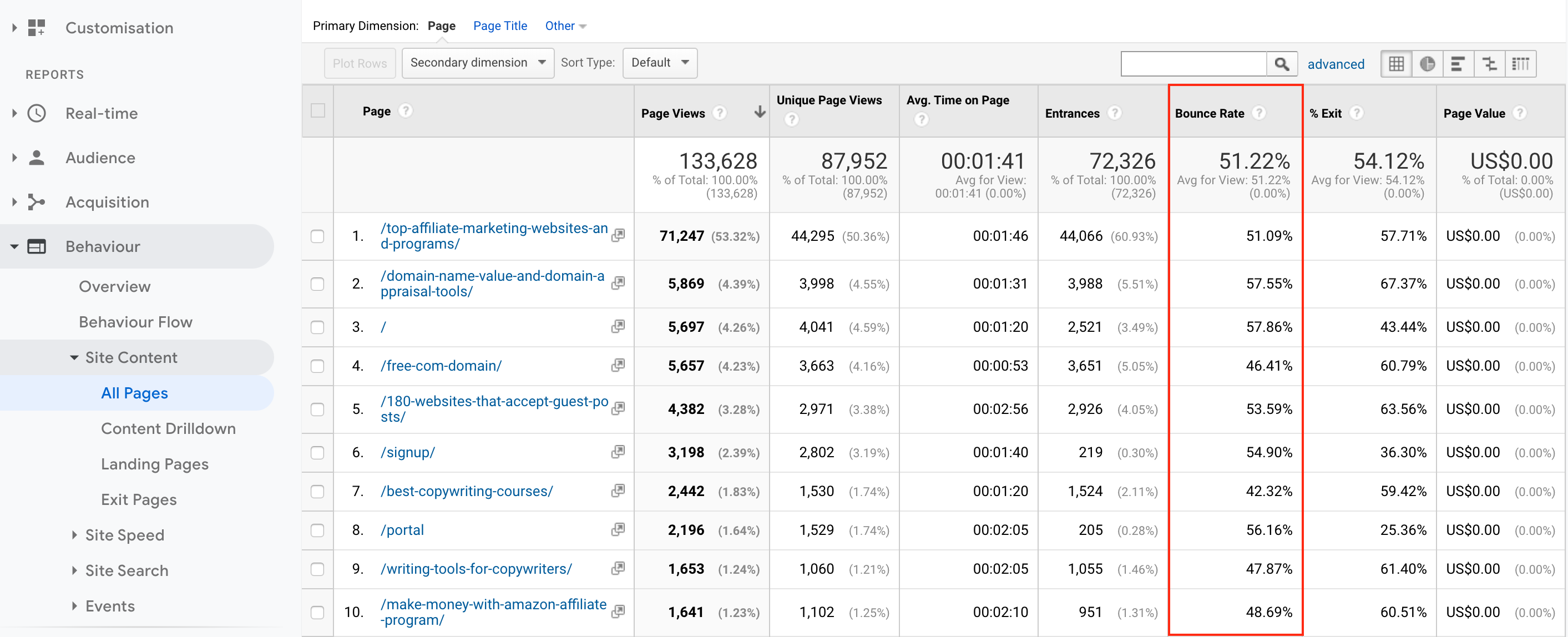Check the select-all checkbox in the table header
Image resolution: width=1568 pixels, height=637 pixels.
click(x=318, y=110)
